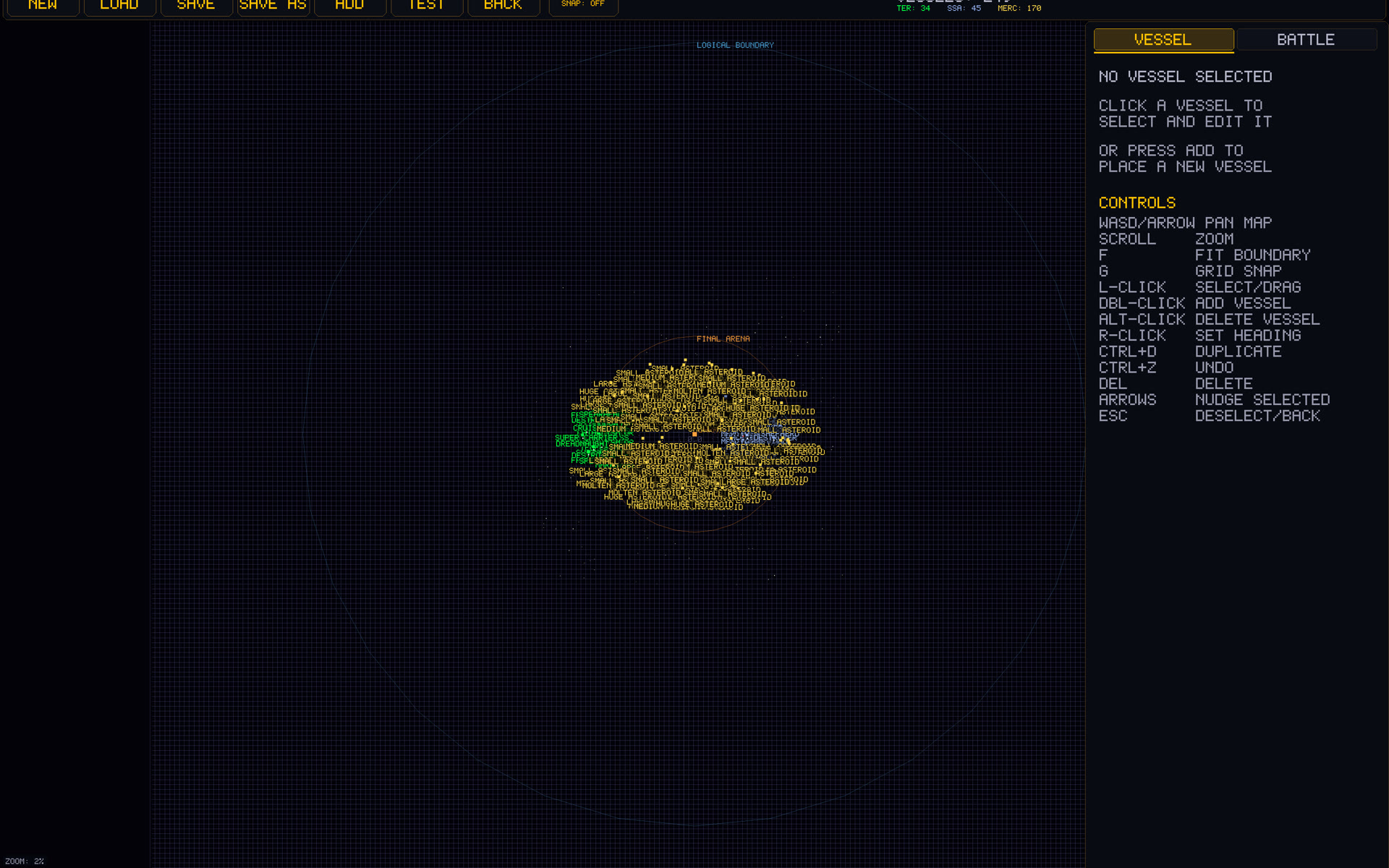
Task: Click the ADD VESSEL control hint
Action: tap(1243, 303)
